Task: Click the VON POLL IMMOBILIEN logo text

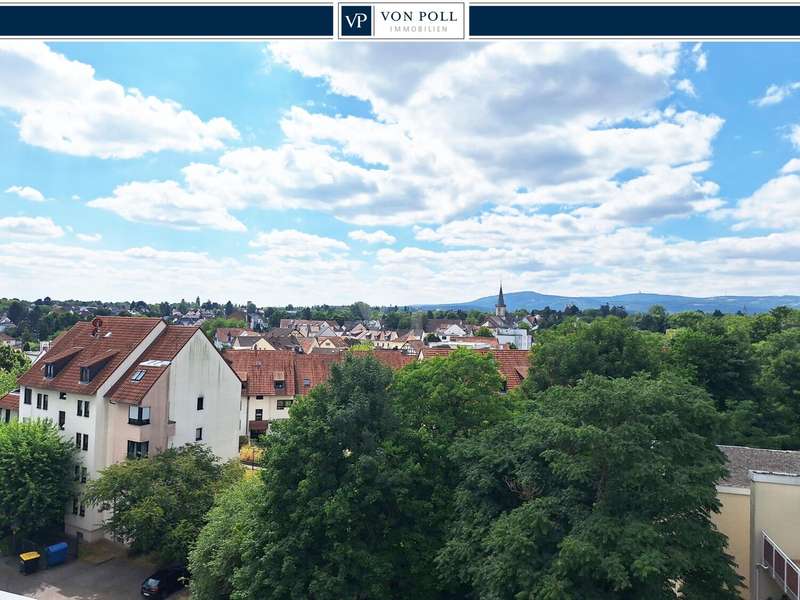Action: tap(419, 21)
